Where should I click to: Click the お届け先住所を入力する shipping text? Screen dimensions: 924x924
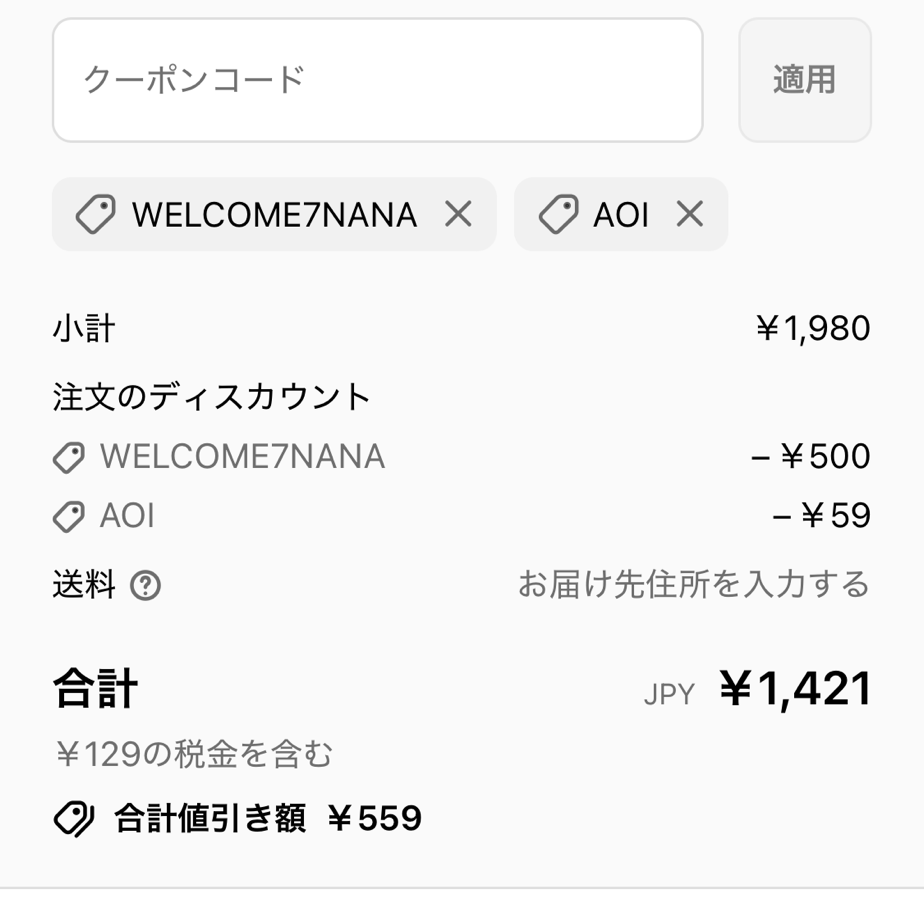[x=693, y=584]
